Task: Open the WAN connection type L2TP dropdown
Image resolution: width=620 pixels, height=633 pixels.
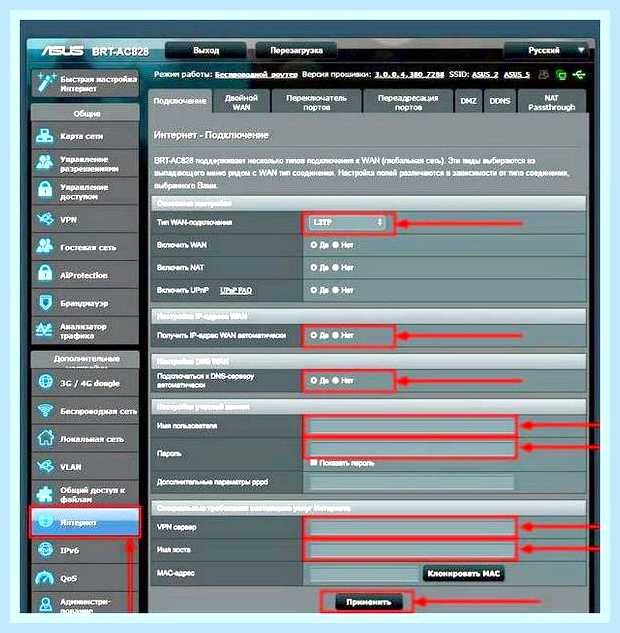Action: (x=347, y=222)
